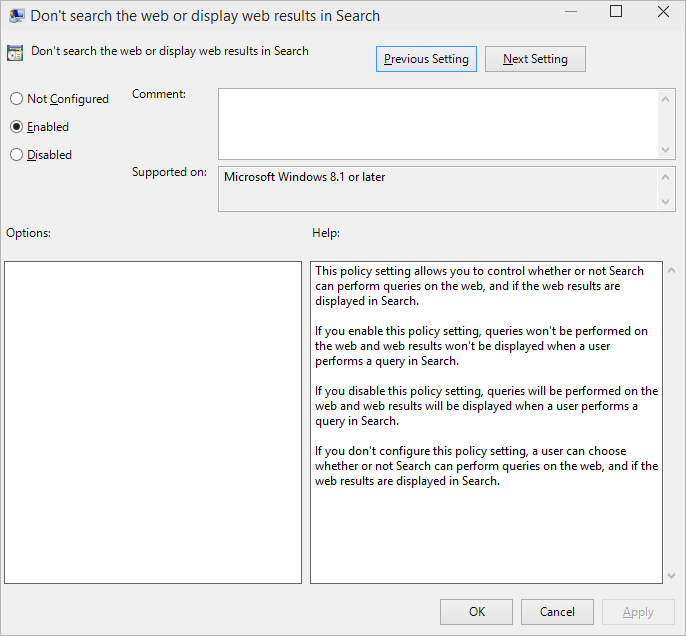The height and width of the screenshot is (636, 686).
Task: Click inside the Comment text box
Action: point(438,124)
